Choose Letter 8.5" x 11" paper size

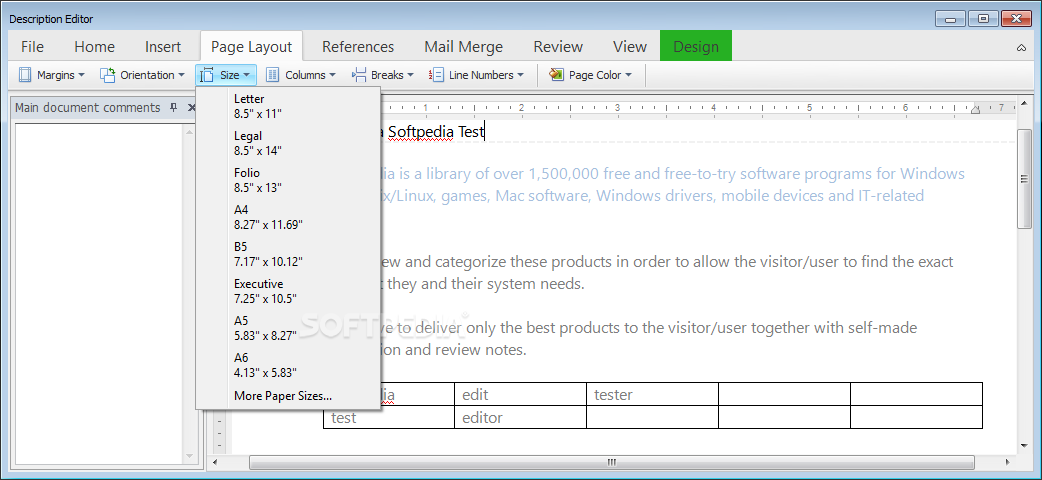click(x=288, y=106)
